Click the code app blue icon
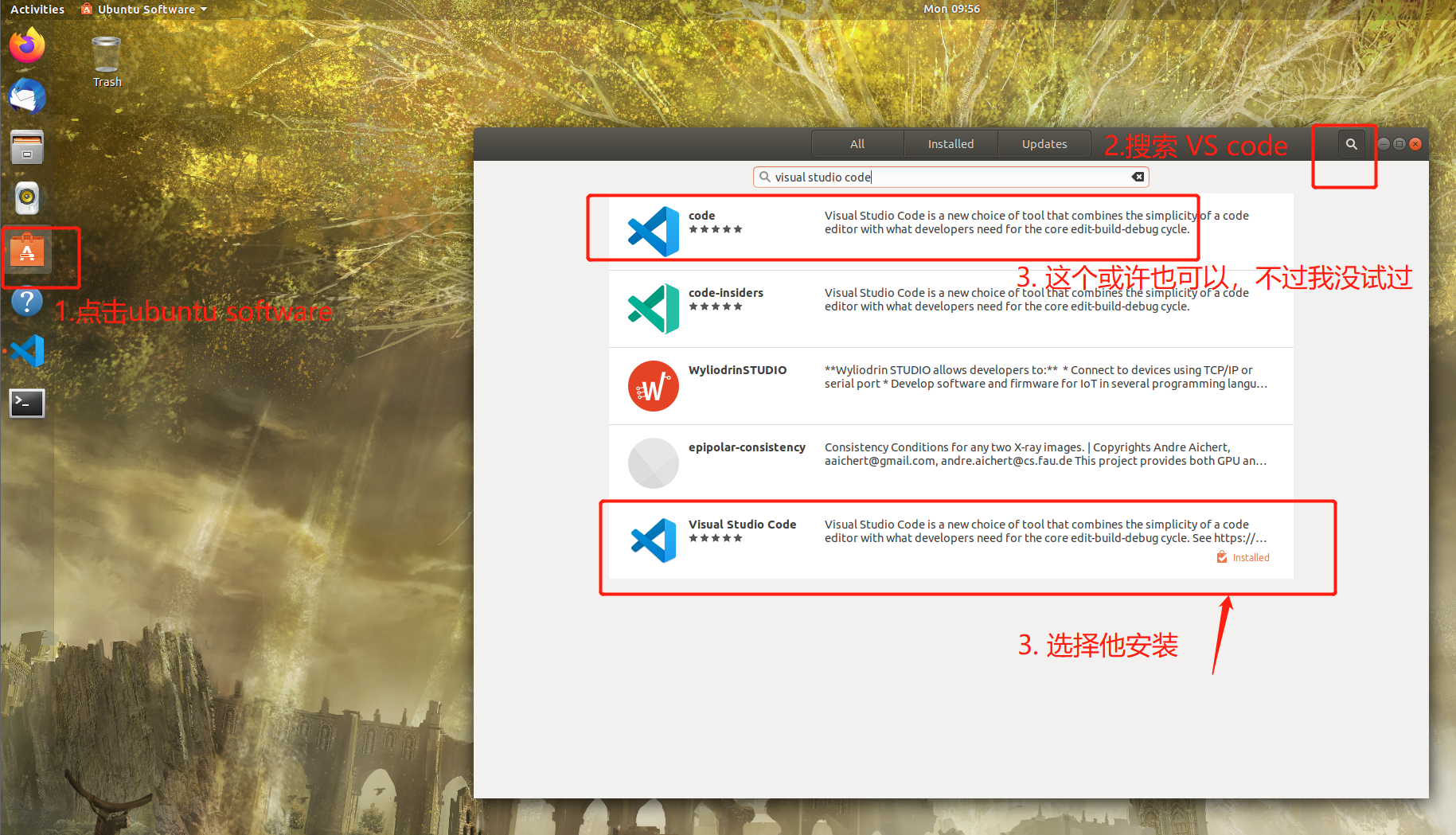The image size is (1456, 835). [x=653, y=232]
